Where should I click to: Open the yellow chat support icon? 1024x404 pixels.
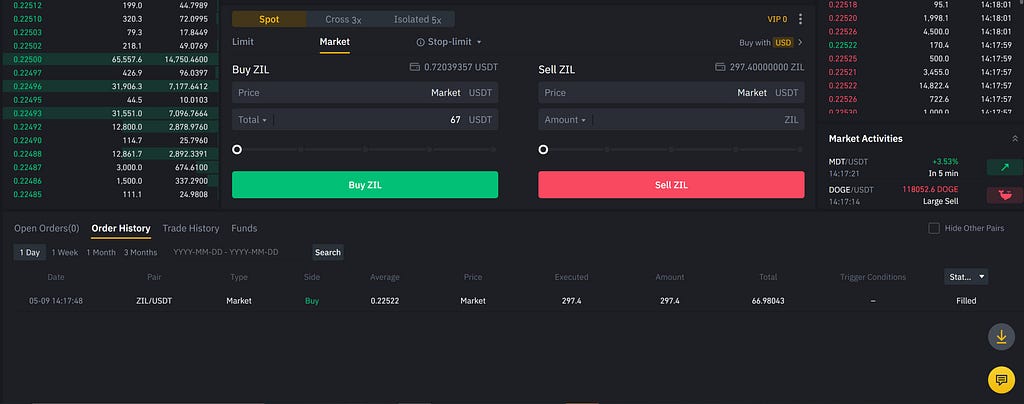[x=1000, y=379]
